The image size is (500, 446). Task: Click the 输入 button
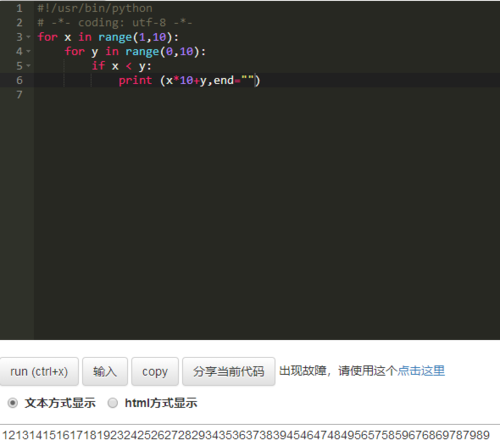coord(105,371)
